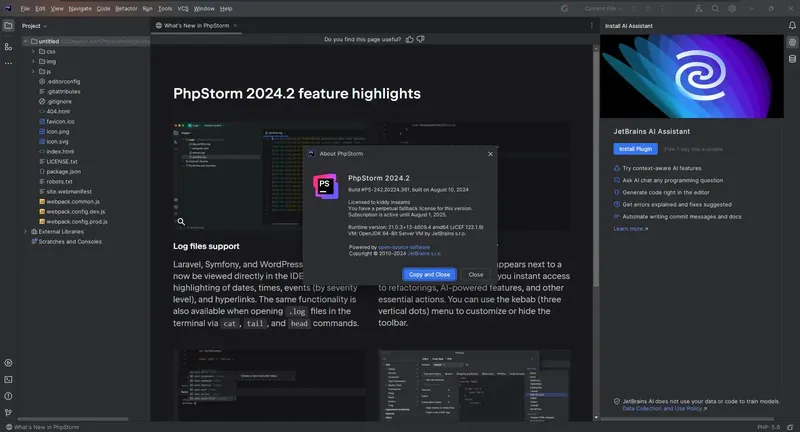
Task: Close the What's New in PhpStorm tab
Action: (x=235, y=26)
